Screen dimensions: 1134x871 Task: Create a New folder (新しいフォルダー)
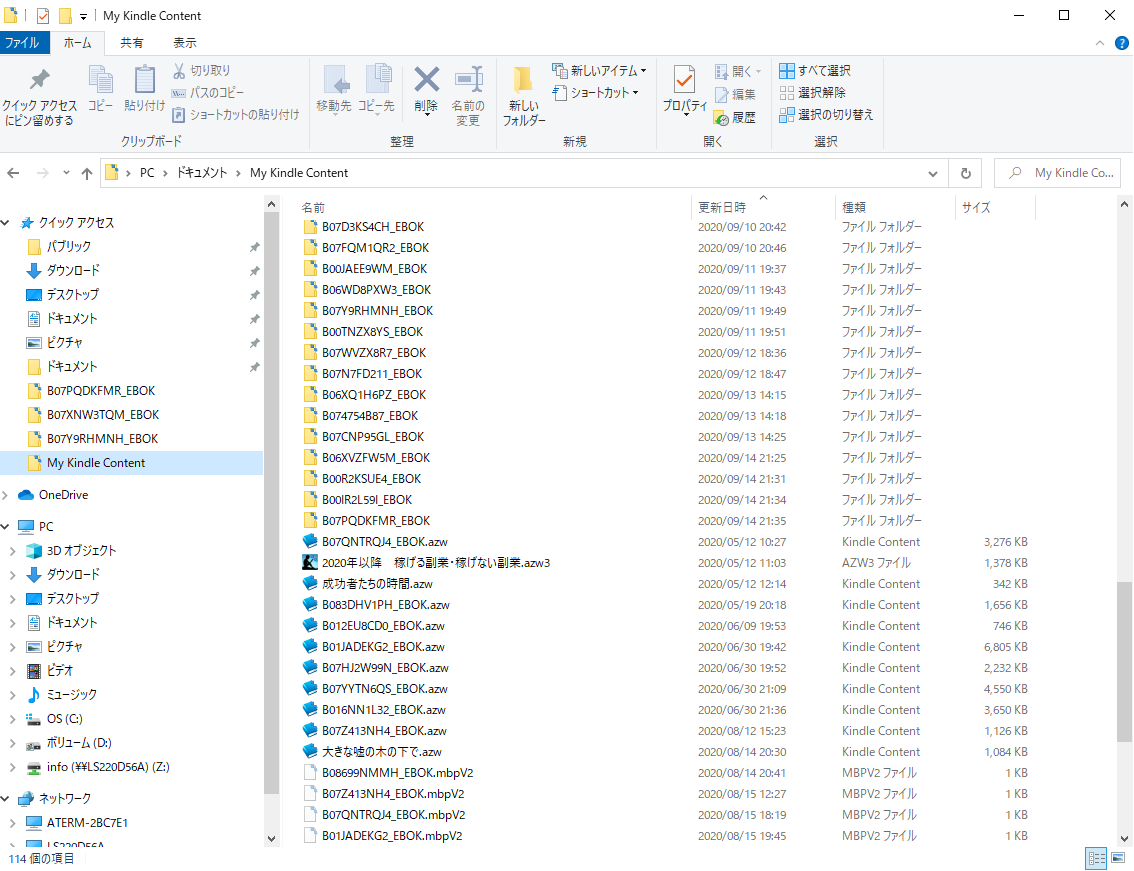pyautogui.click(x=524, y=95)
